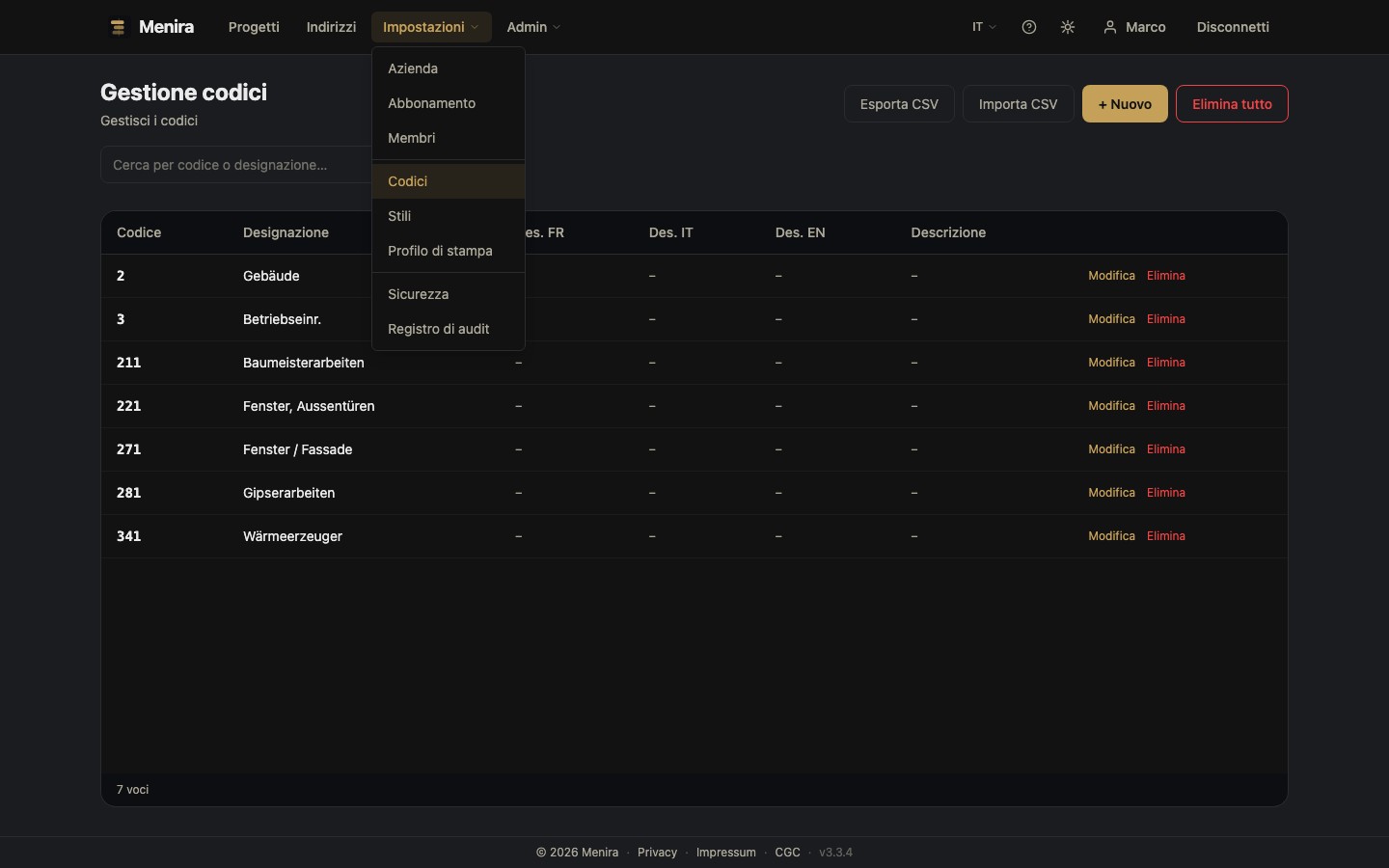Click the 7 voci count text
Image resolution: width=1389 pixels, height=868 pixels.
coord(132,790)
